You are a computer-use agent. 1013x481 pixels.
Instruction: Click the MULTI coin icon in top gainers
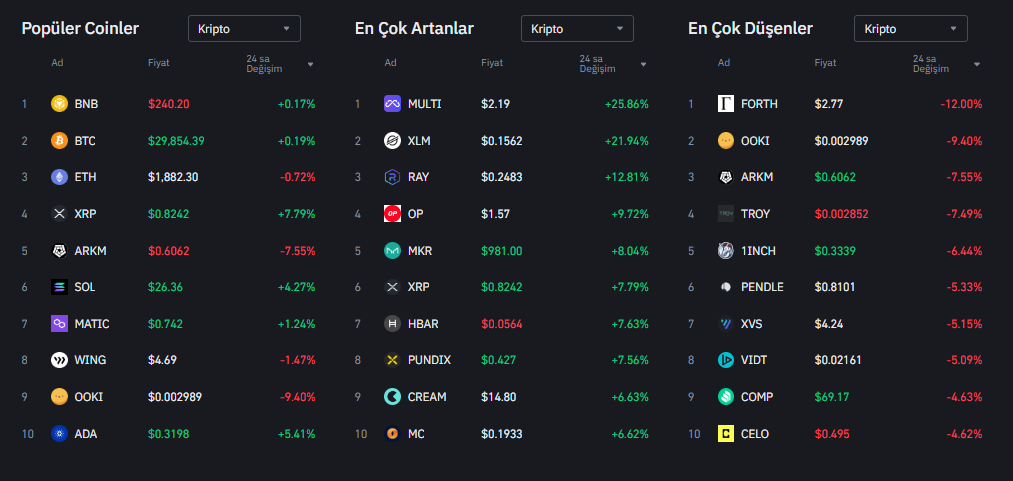pyautogui.click(x=392, y=103)
